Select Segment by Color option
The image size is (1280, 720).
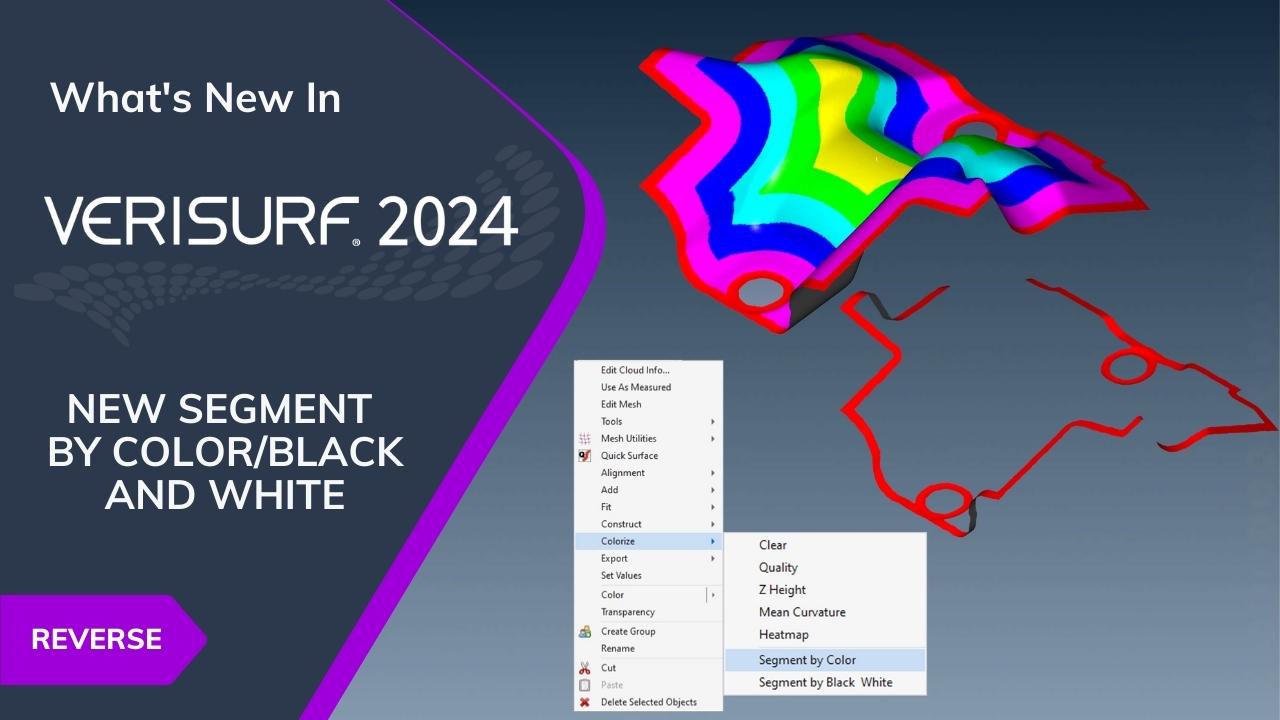(x=825, y=660)
